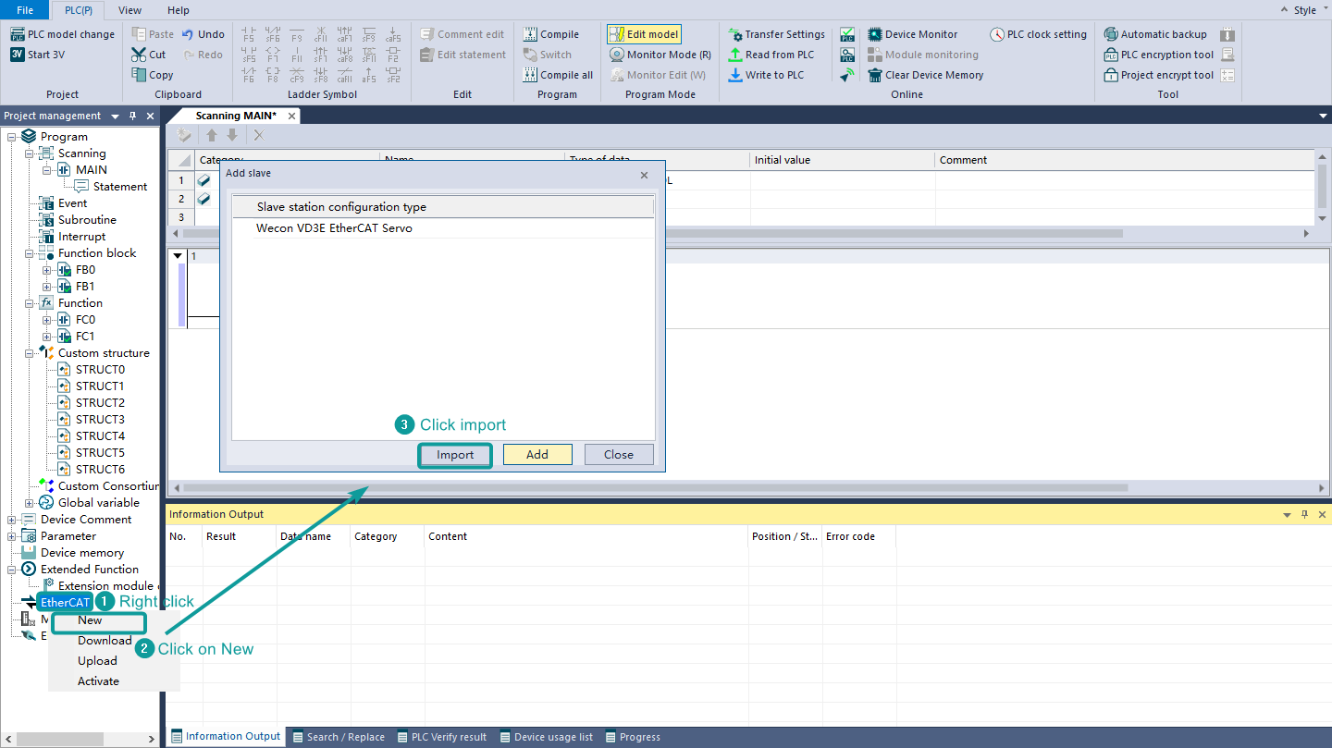Click the PLC clock setting icon
This screenshot has height=748, width=1332.
click(x=997, y=34)
